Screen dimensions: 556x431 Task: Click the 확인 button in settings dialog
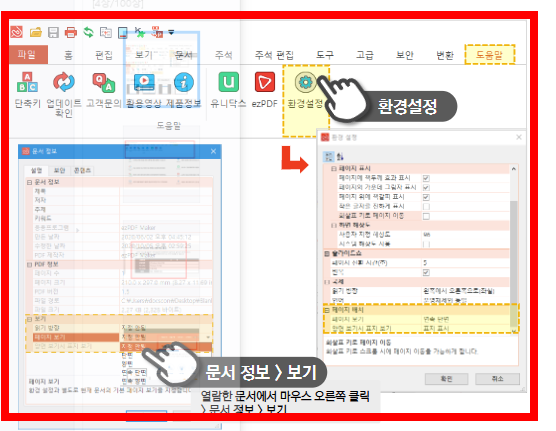446,379
